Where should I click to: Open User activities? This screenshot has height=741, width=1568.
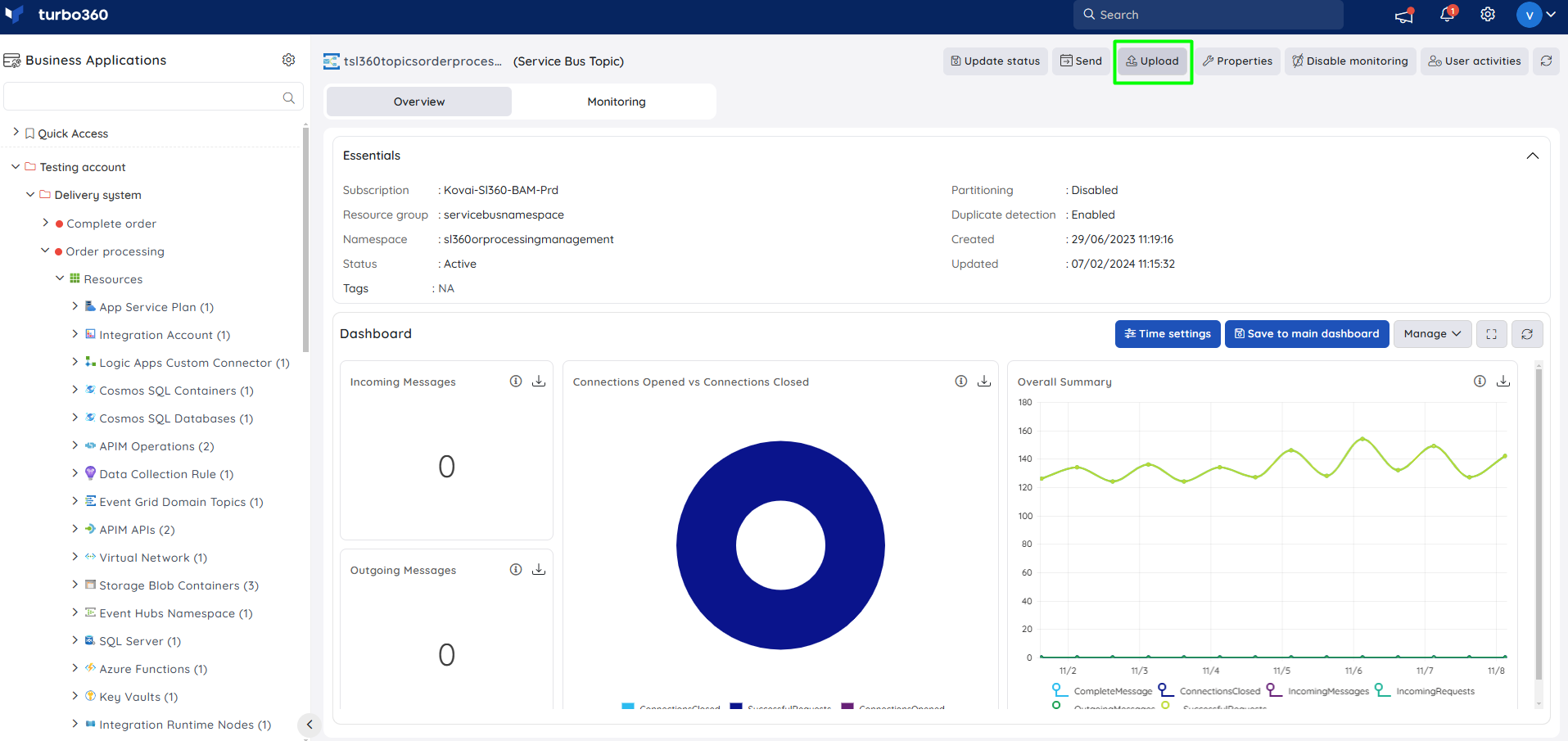1475,61
